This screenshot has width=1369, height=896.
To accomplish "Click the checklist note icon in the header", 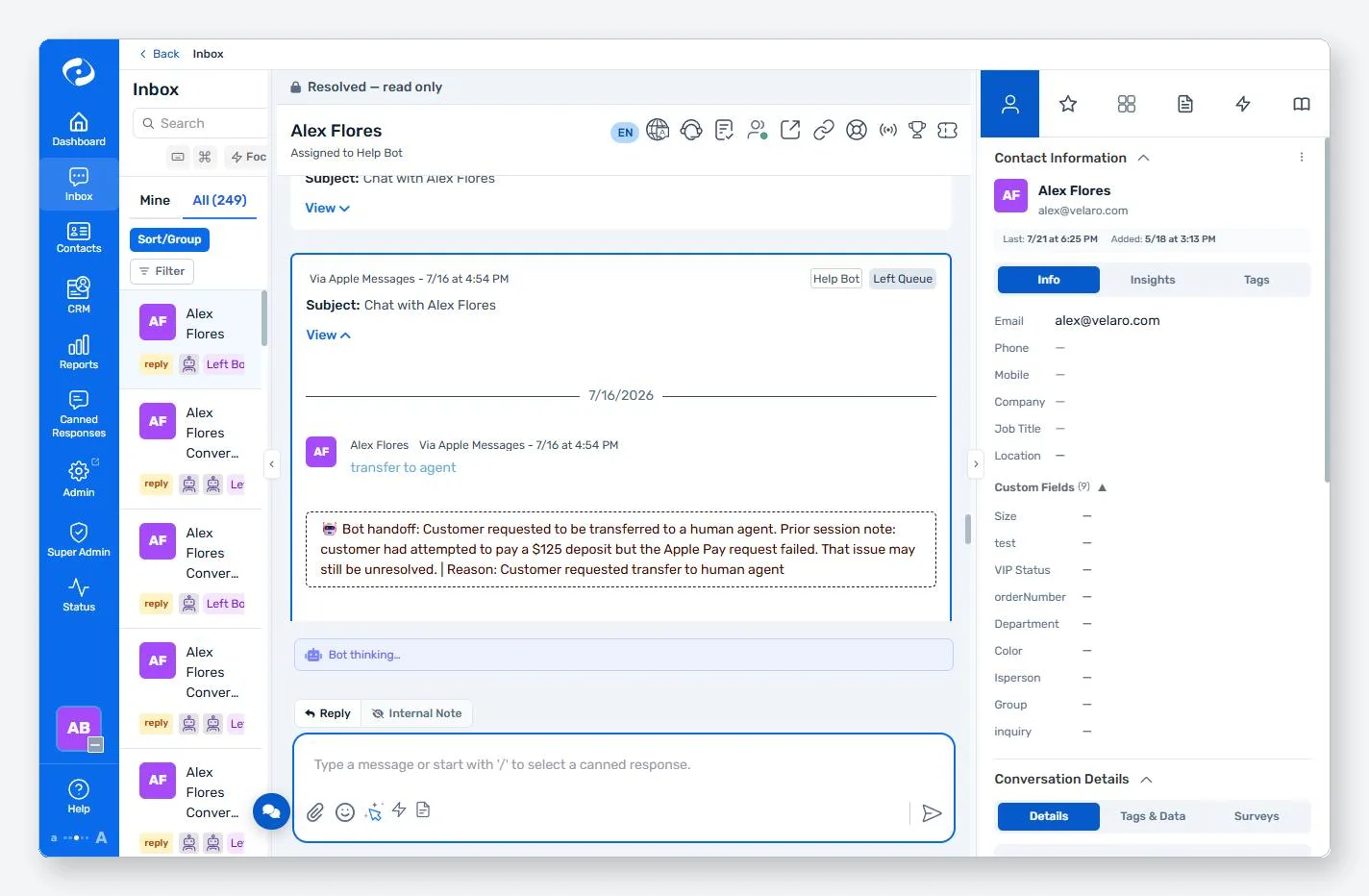I will 725,130.
